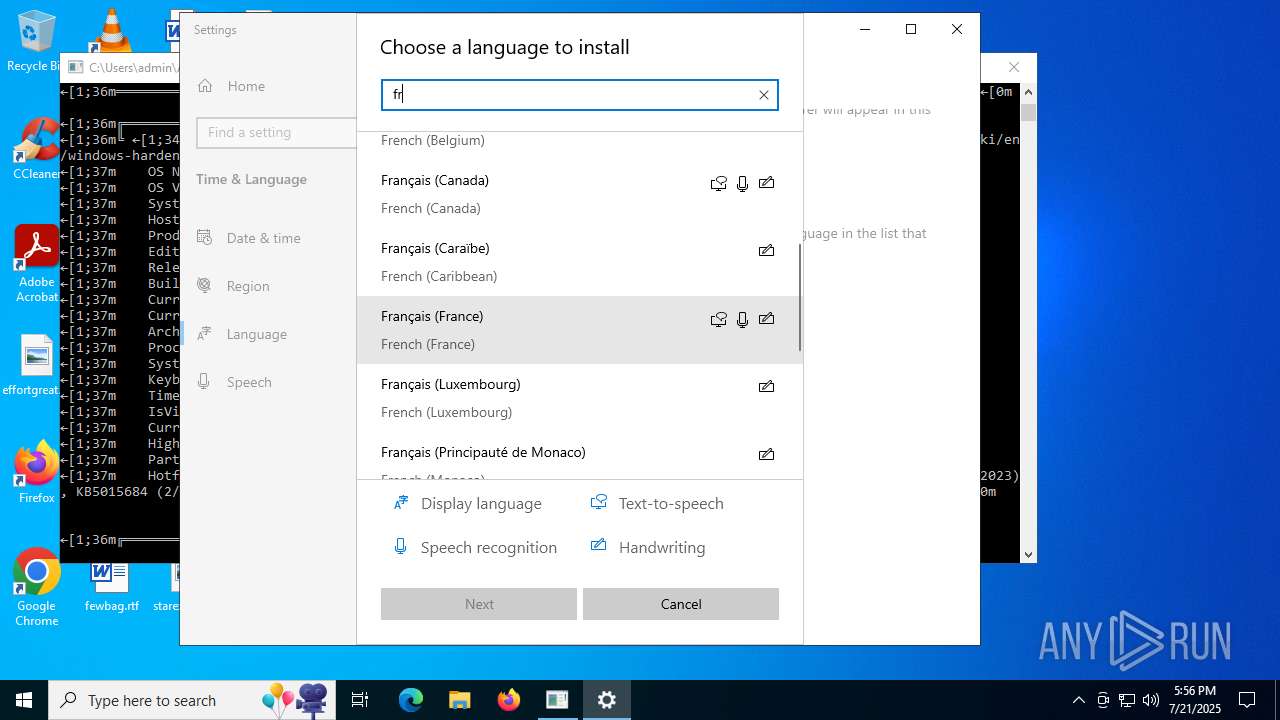1280x720 pixels.
Task: Open the Recycle Bin desktop icon
Action: (36, 41)
